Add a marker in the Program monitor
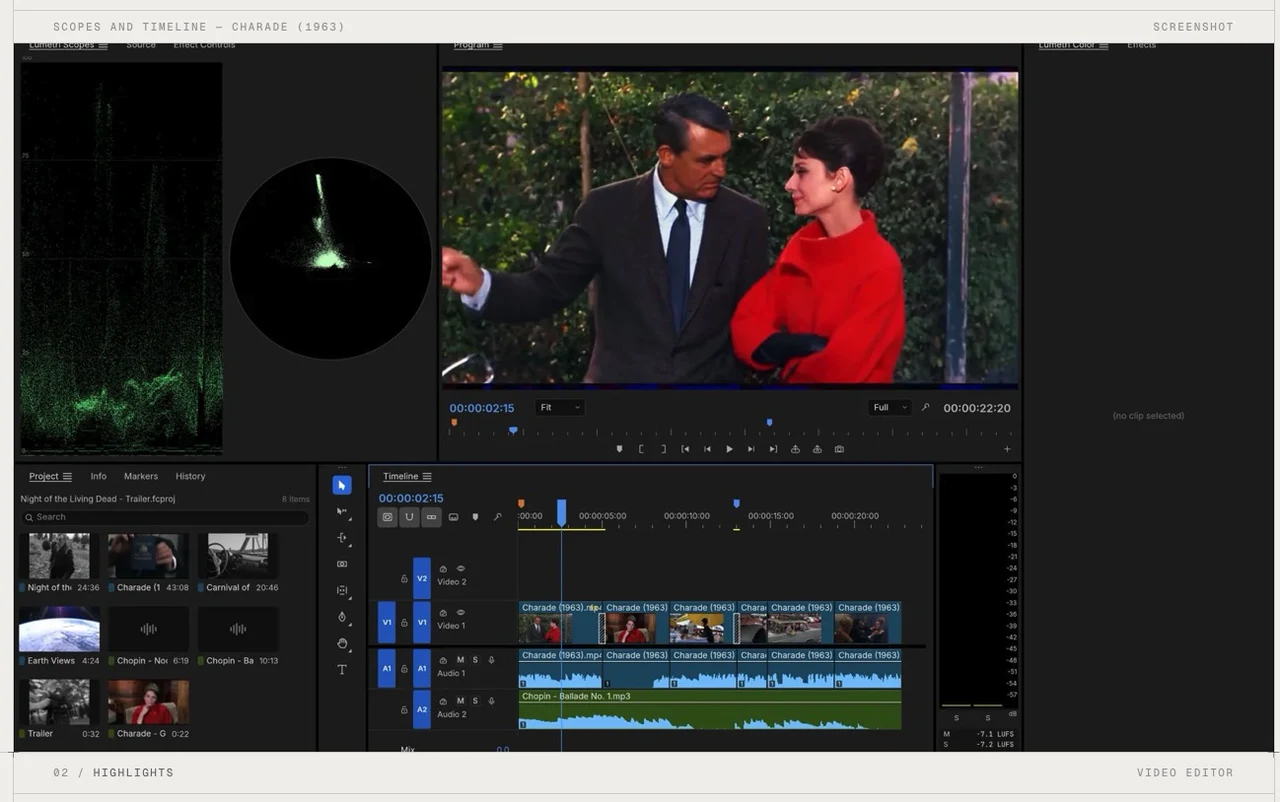Screen dimensions: 1280x802 point(619,449)
